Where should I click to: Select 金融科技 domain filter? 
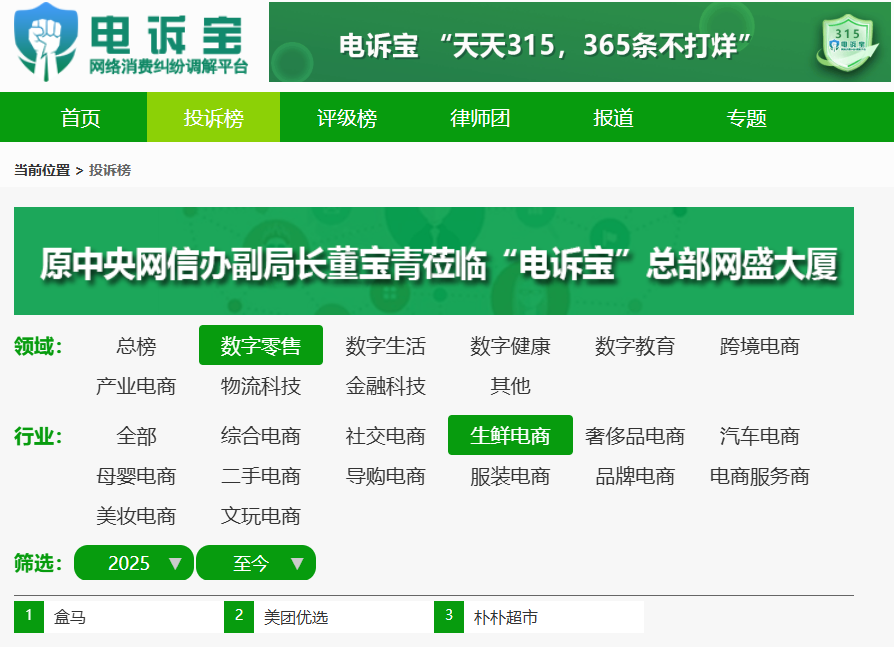pyautogui.click(x=385, y=386)
